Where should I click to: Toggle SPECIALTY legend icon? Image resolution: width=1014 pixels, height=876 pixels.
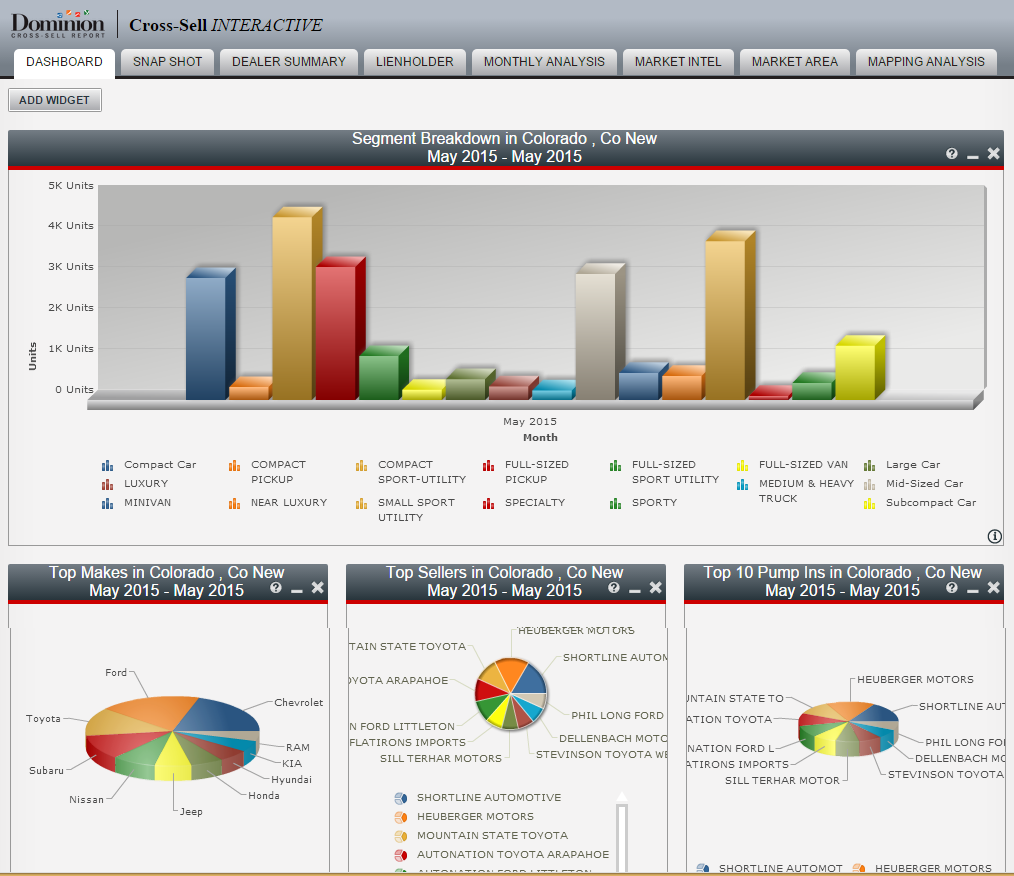[488, 504]
